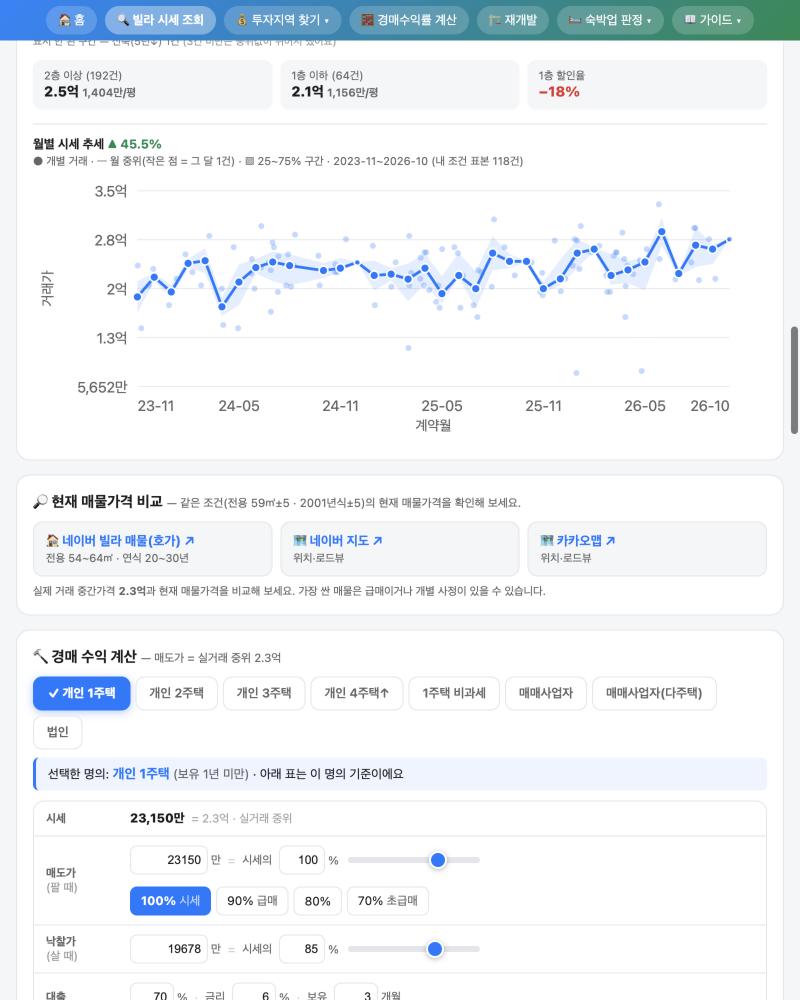Choose the 70% 초급매 preset

click(388, 901)
